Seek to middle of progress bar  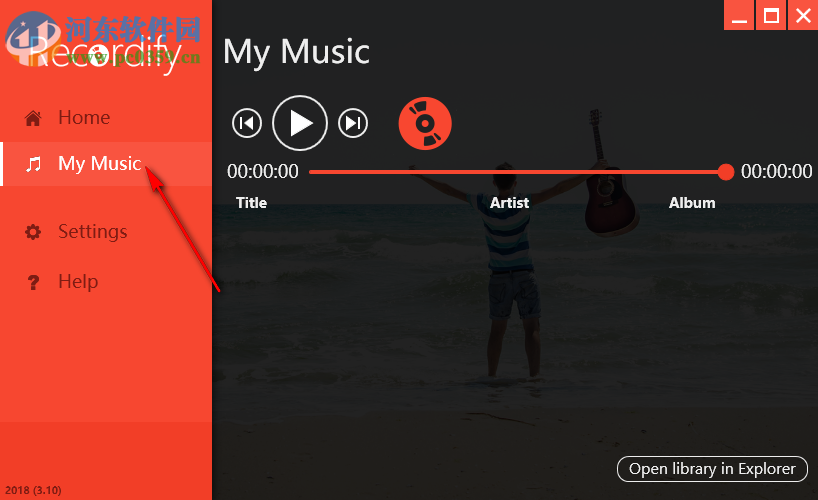pos(518,172)
